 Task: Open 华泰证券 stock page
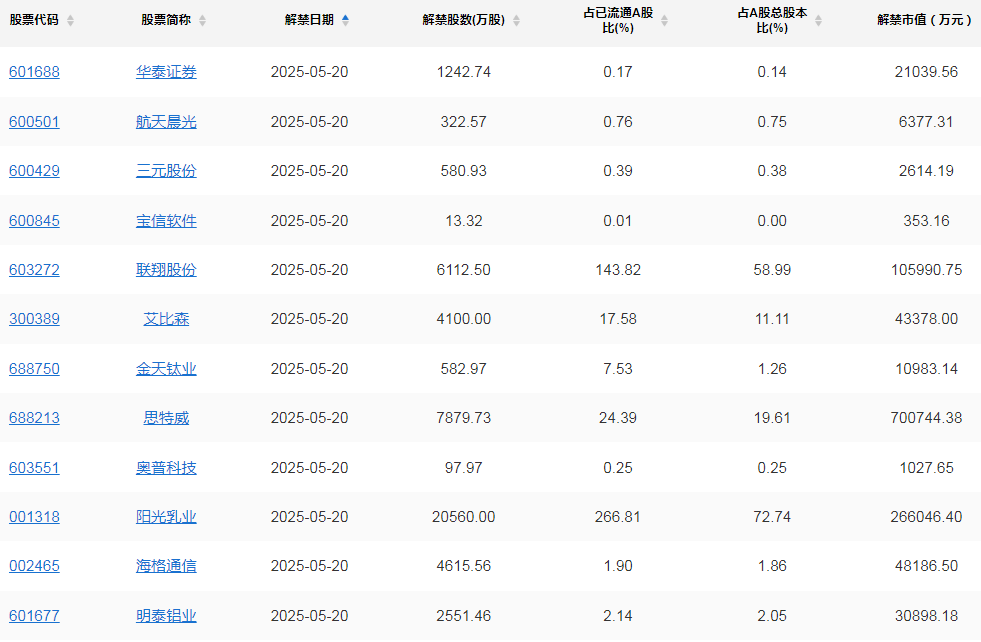coord(166,72)
